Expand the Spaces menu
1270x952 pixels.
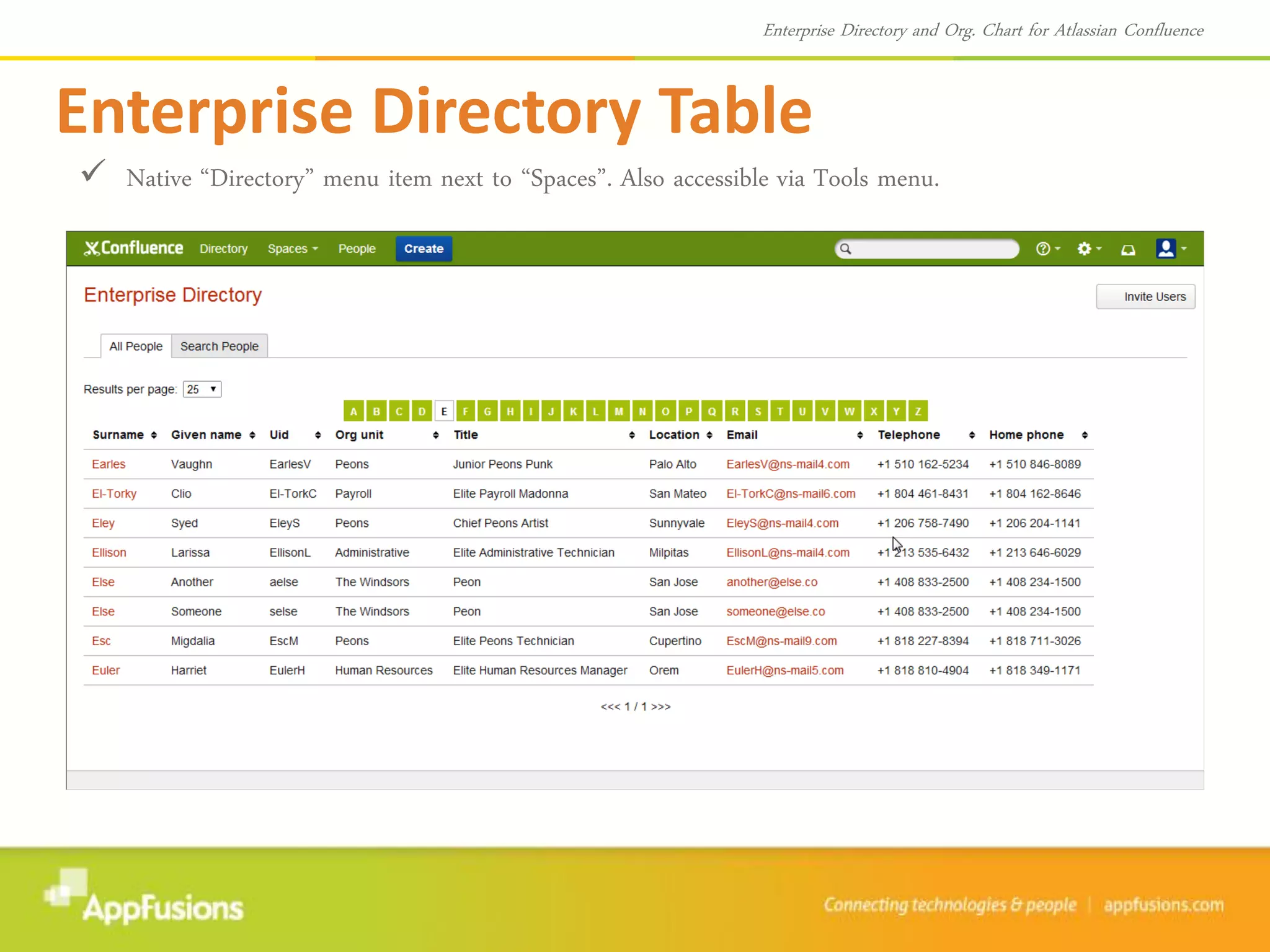click(293, 249)
